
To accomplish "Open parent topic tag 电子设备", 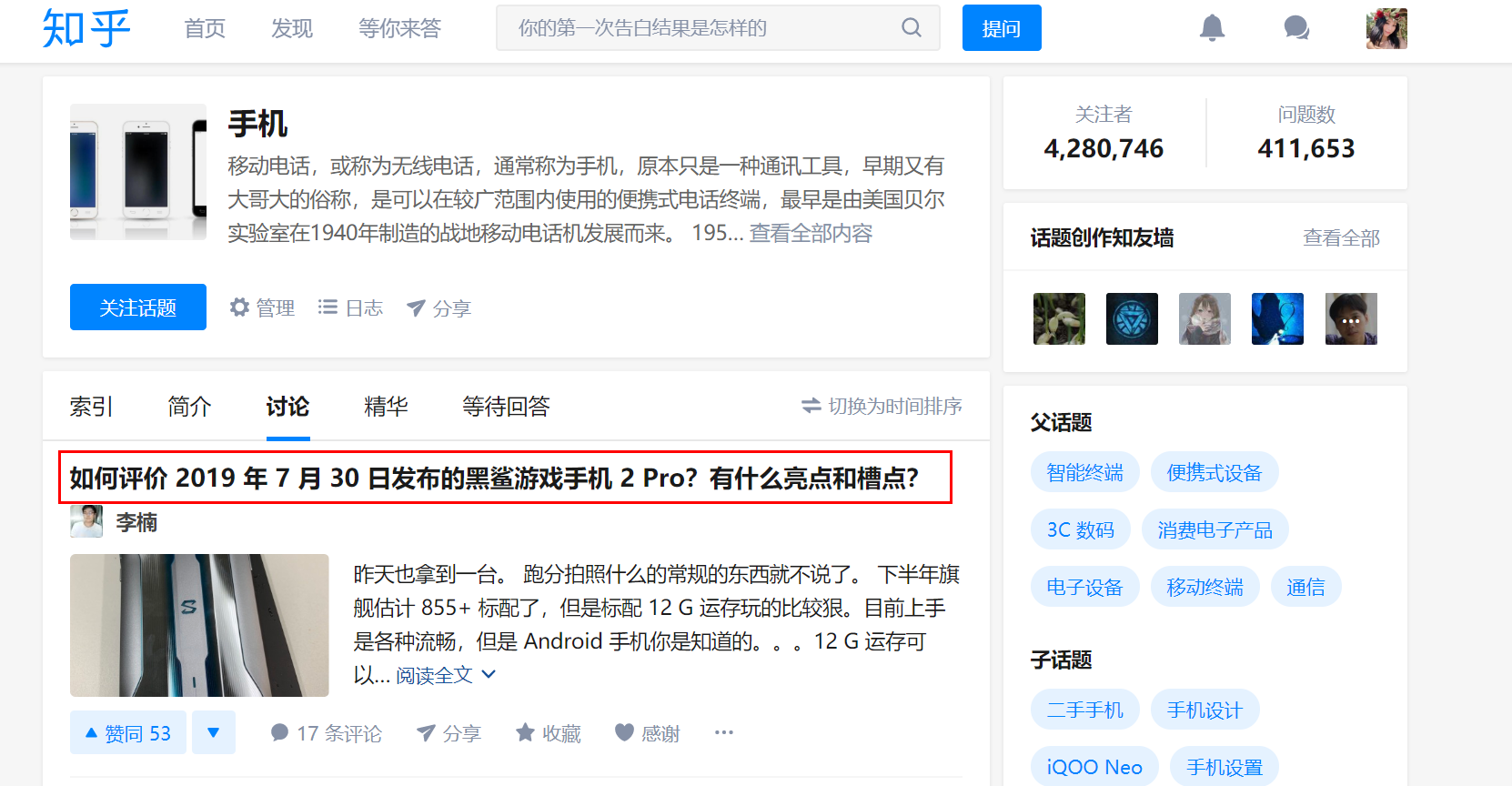I will coord(1085,587).
